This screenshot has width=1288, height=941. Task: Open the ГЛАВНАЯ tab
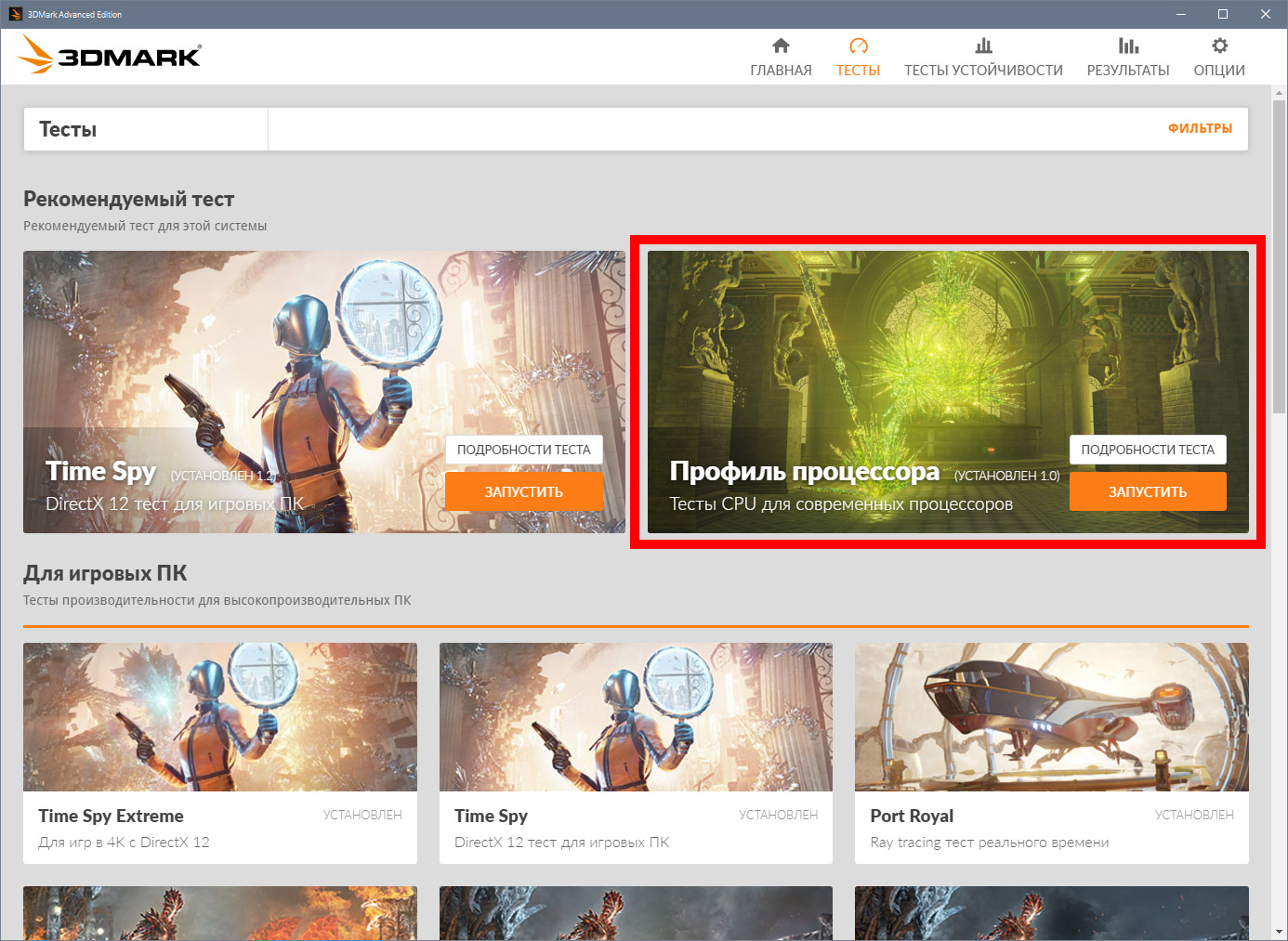[x=781, y=70]
